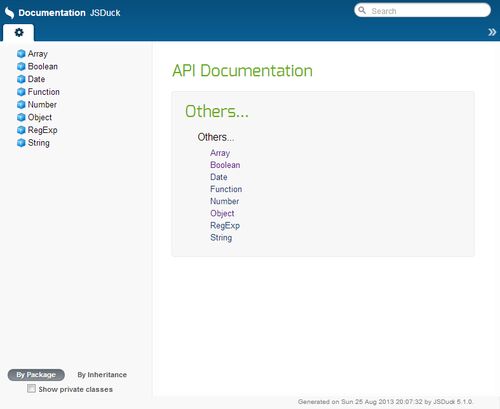Click the JSDuck logo icon in header
This screenshot has width=500, height=409.
click(x=9, y=13)
